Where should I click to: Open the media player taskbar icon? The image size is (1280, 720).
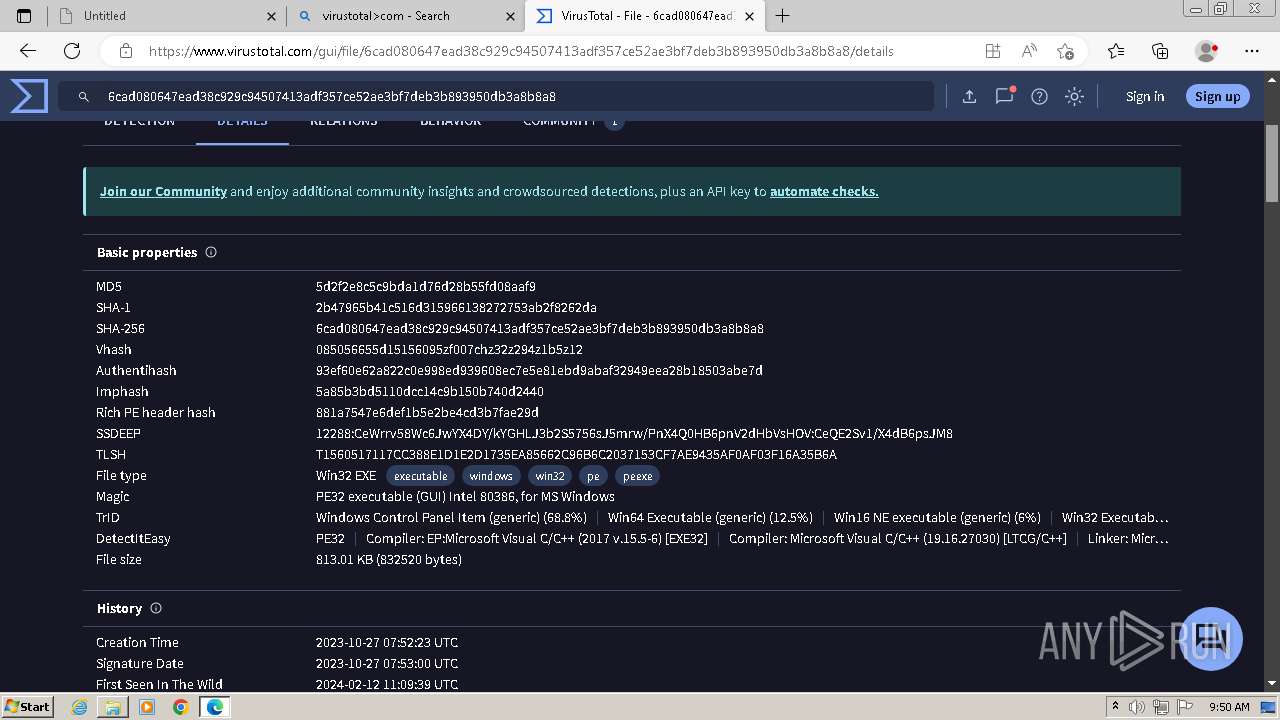147,707
